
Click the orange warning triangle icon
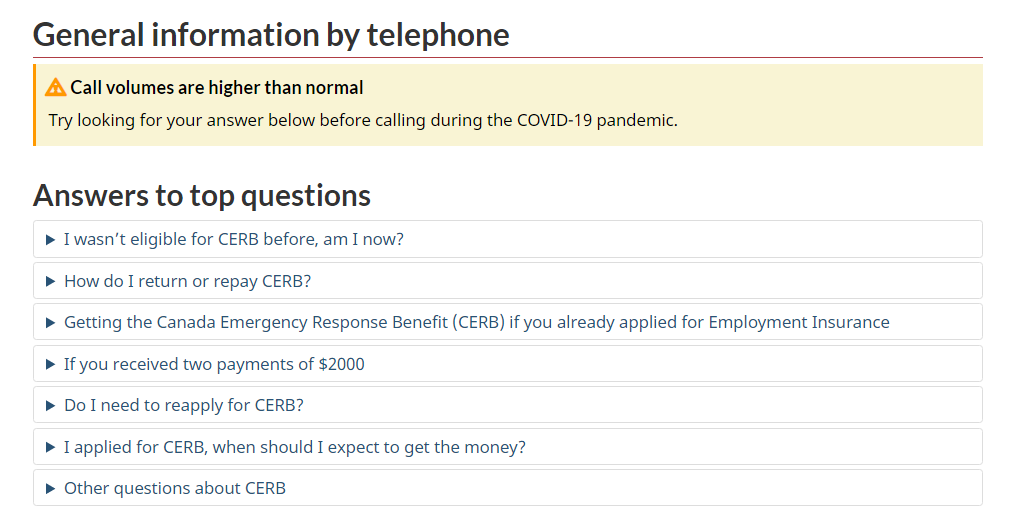[56, 88]
